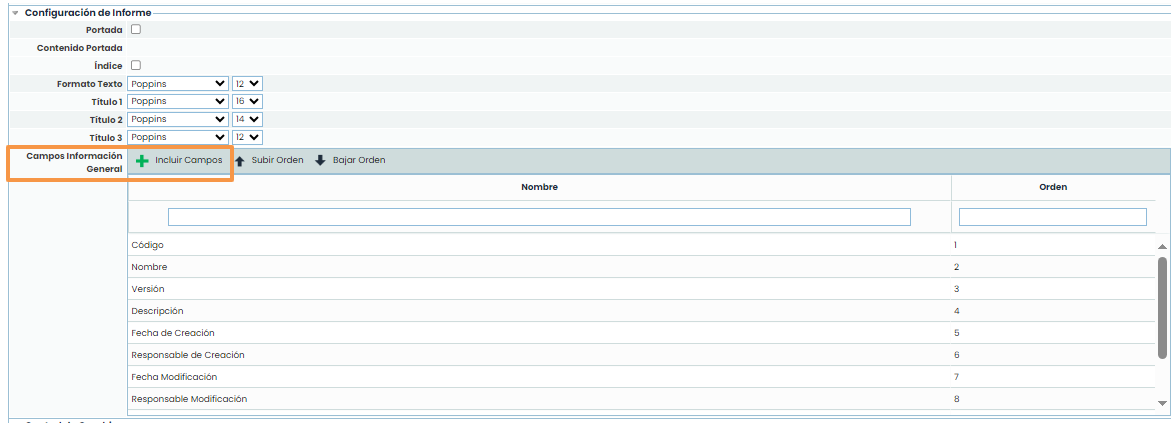This screenshot has height=423, width=1171.
Task: Change the Título 1 size dropdown
Action: click(247, 102)
